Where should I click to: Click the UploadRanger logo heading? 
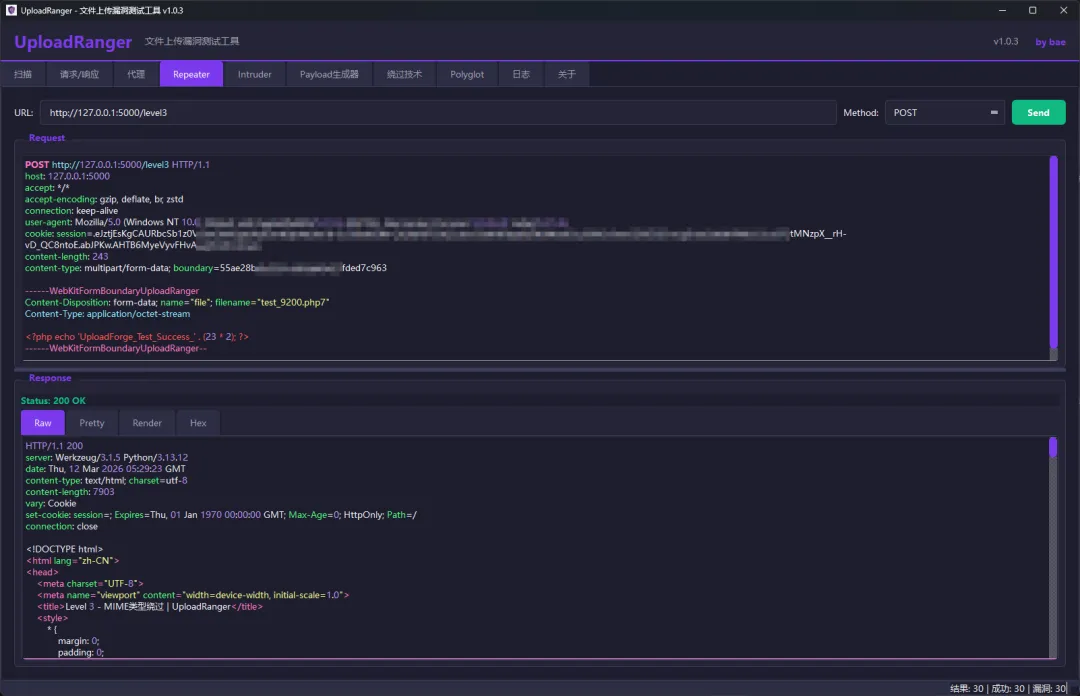[x=73, y=42]
